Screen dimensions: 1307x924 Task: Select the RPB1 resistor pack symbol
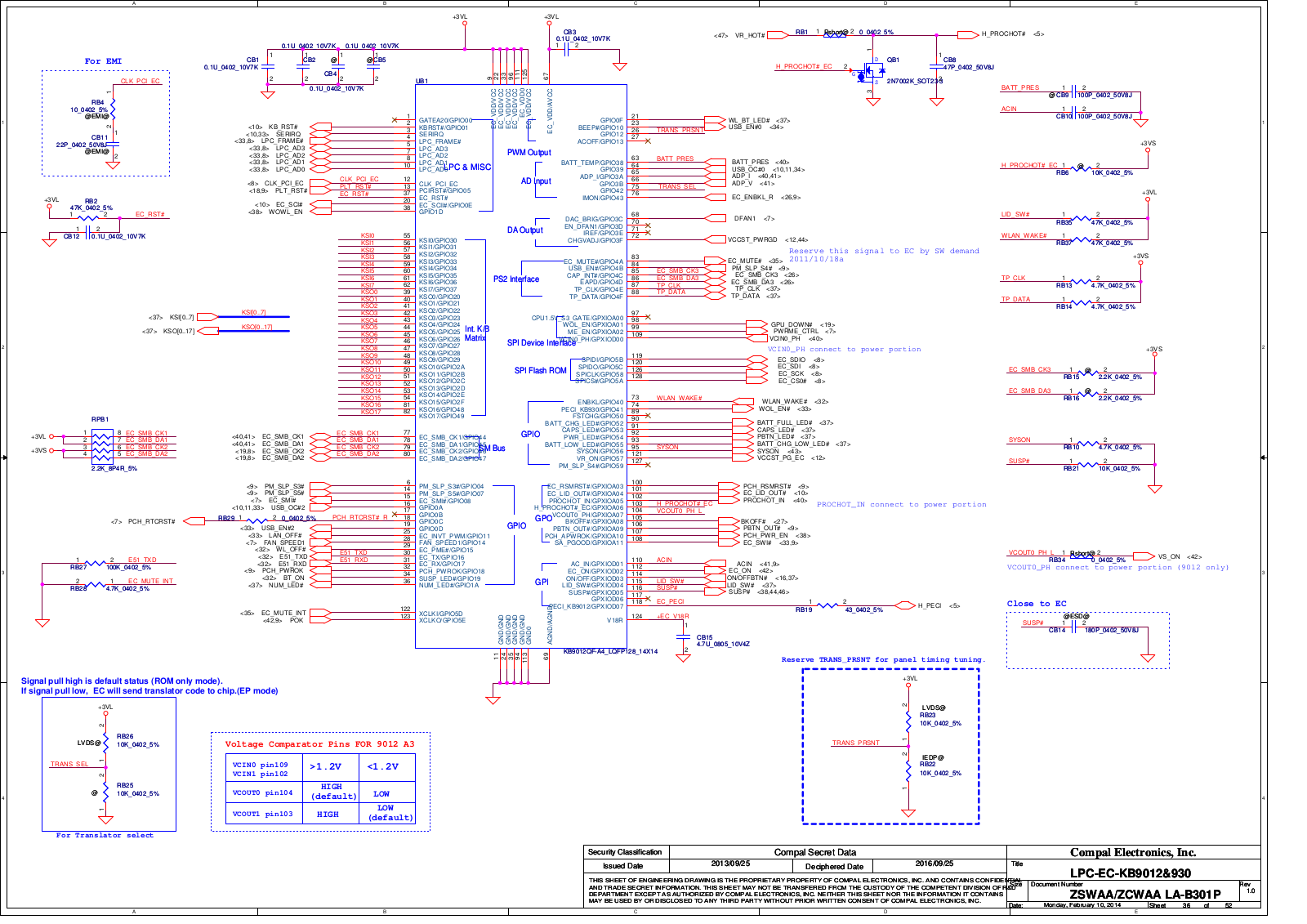(102, 445)
